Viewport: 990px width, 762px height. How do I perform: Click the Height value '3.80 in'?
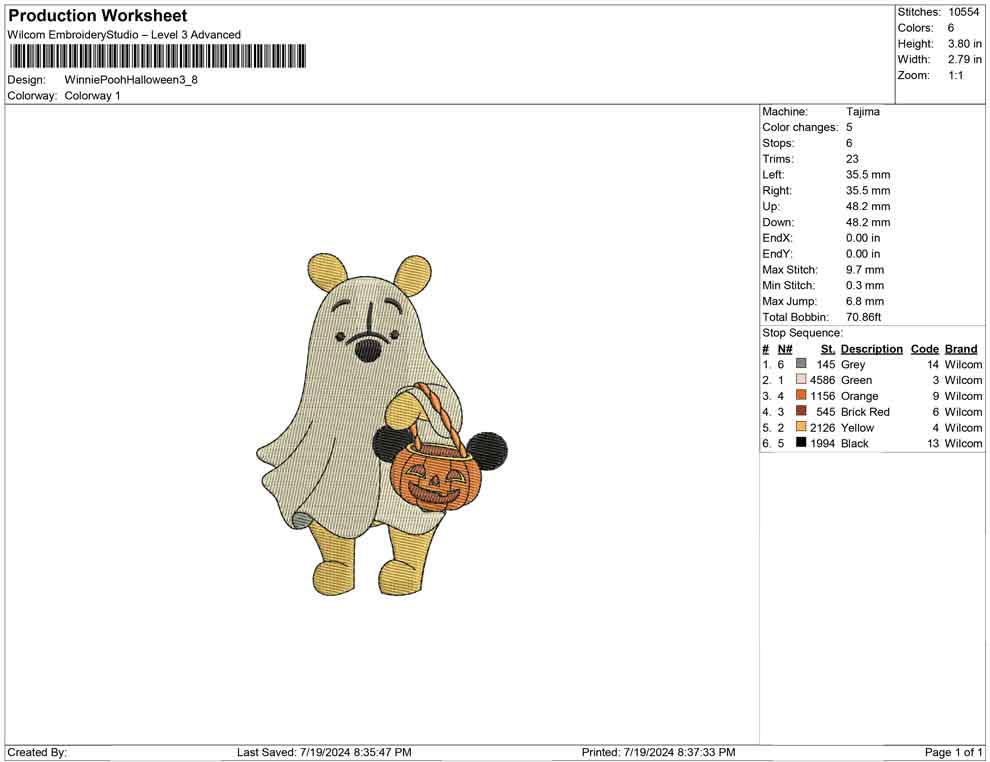pos(964,44)
